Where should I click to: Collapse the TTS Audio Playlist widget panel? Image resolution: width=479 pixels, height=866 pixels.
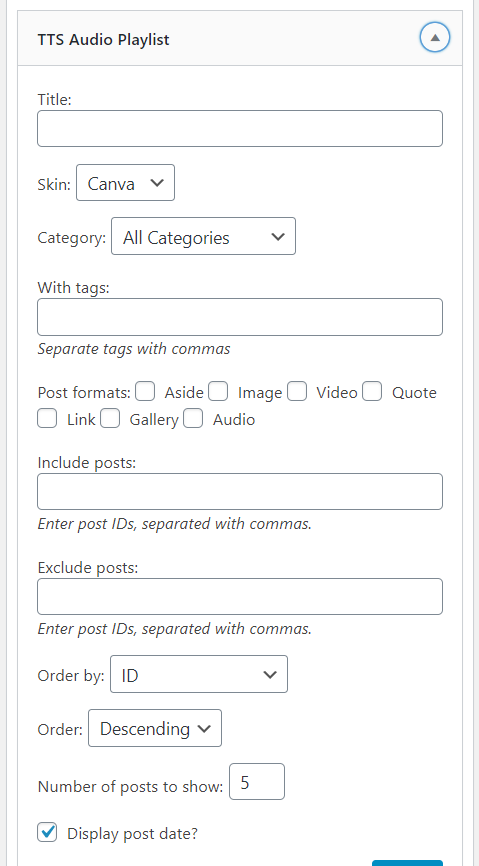[x=435, y=38]
